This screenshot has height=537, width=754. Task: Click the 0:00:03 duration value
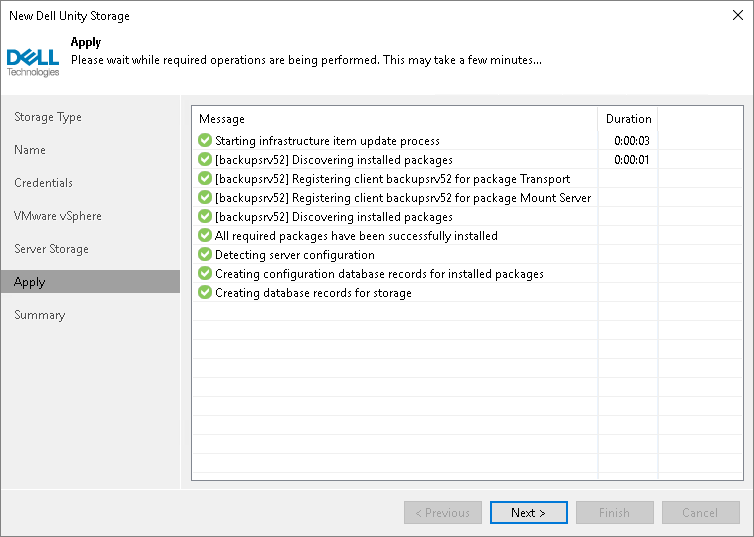tap(632, 140)
